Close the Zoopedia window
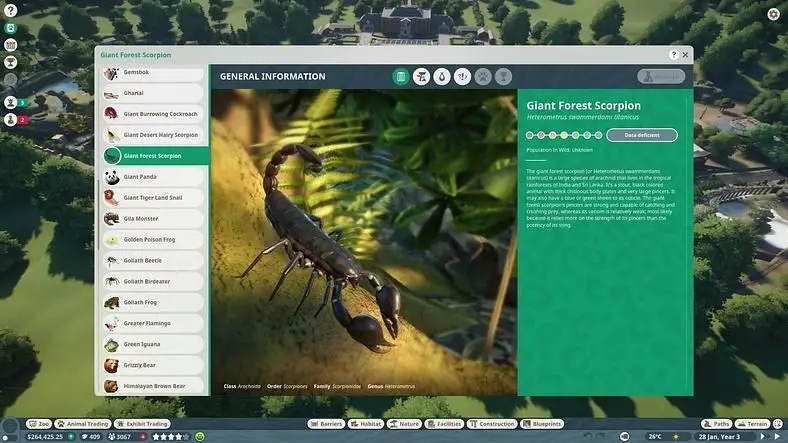Screen dimensions: 788x443 point(685,55)
